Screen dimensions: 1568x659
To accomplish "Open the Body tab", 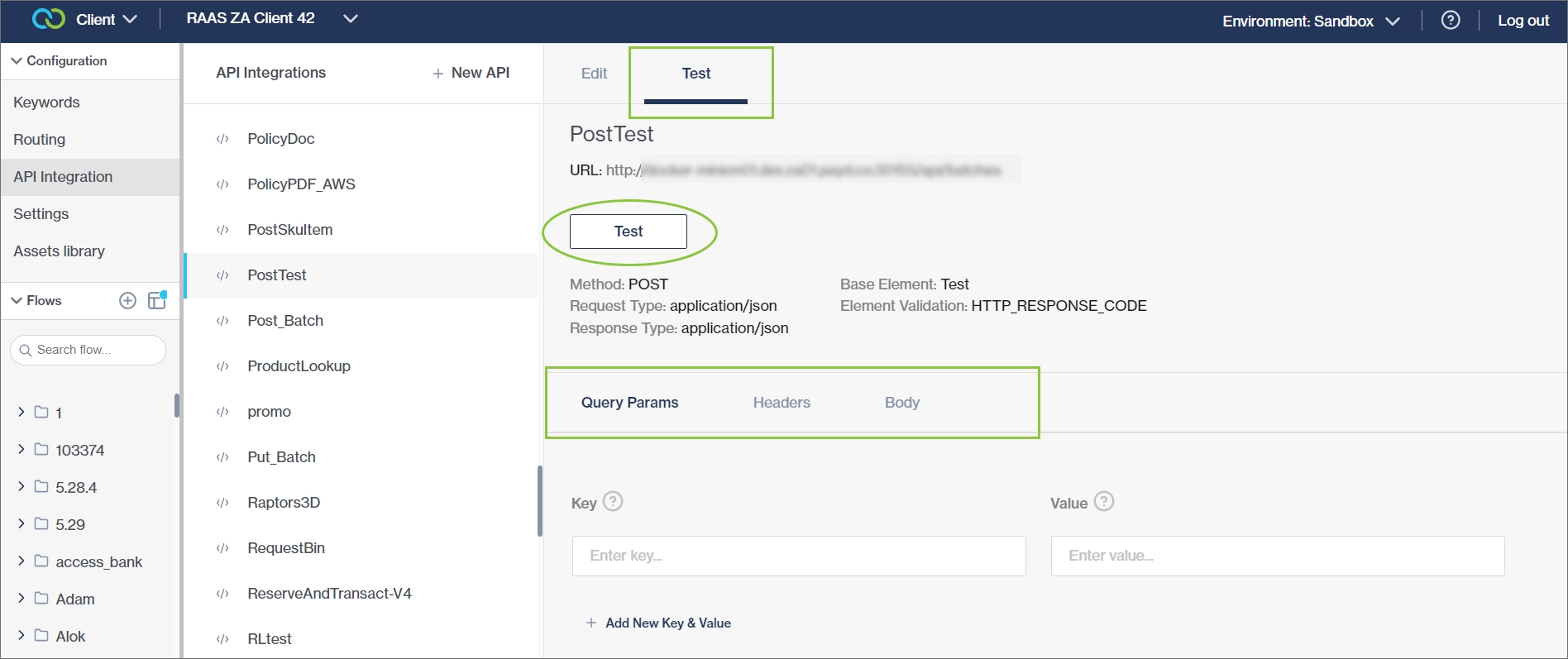I will 901,403.
